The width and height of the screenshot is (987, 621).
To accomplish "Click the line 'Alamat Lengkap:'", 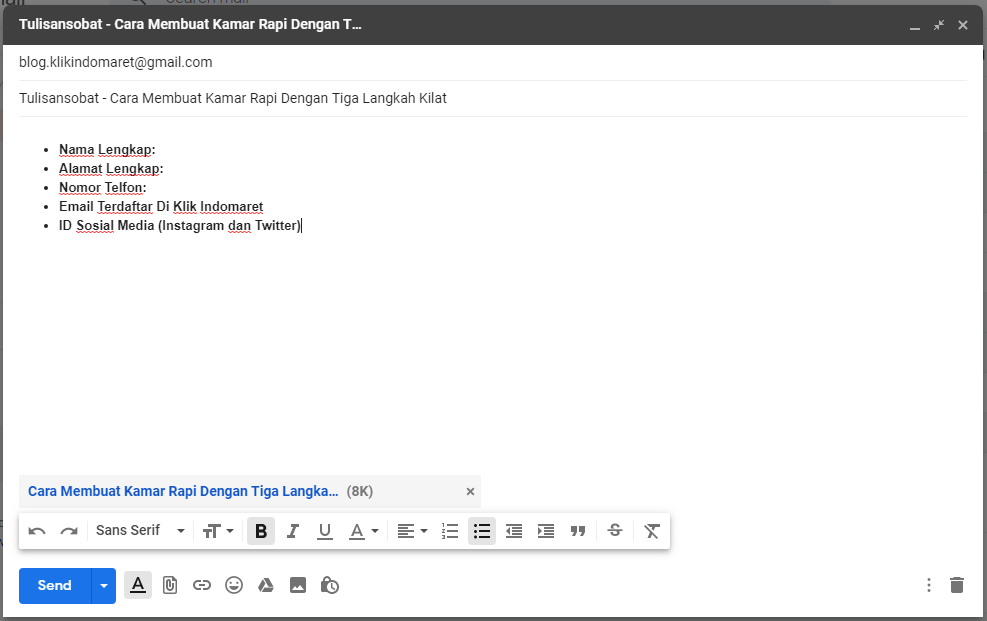I will (111, 169).
